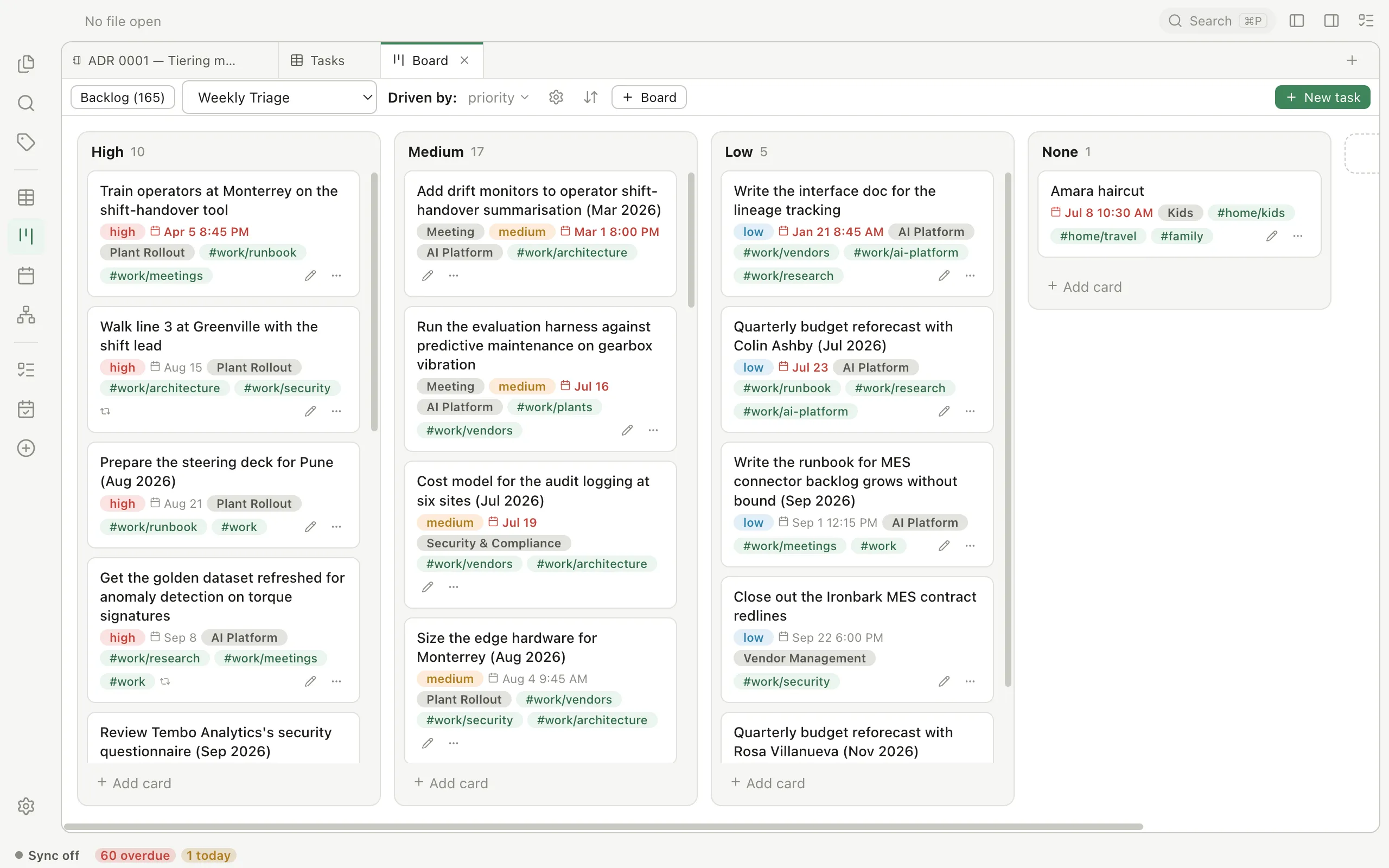Edit the Close out Ironbark MES card

(944, 681)
